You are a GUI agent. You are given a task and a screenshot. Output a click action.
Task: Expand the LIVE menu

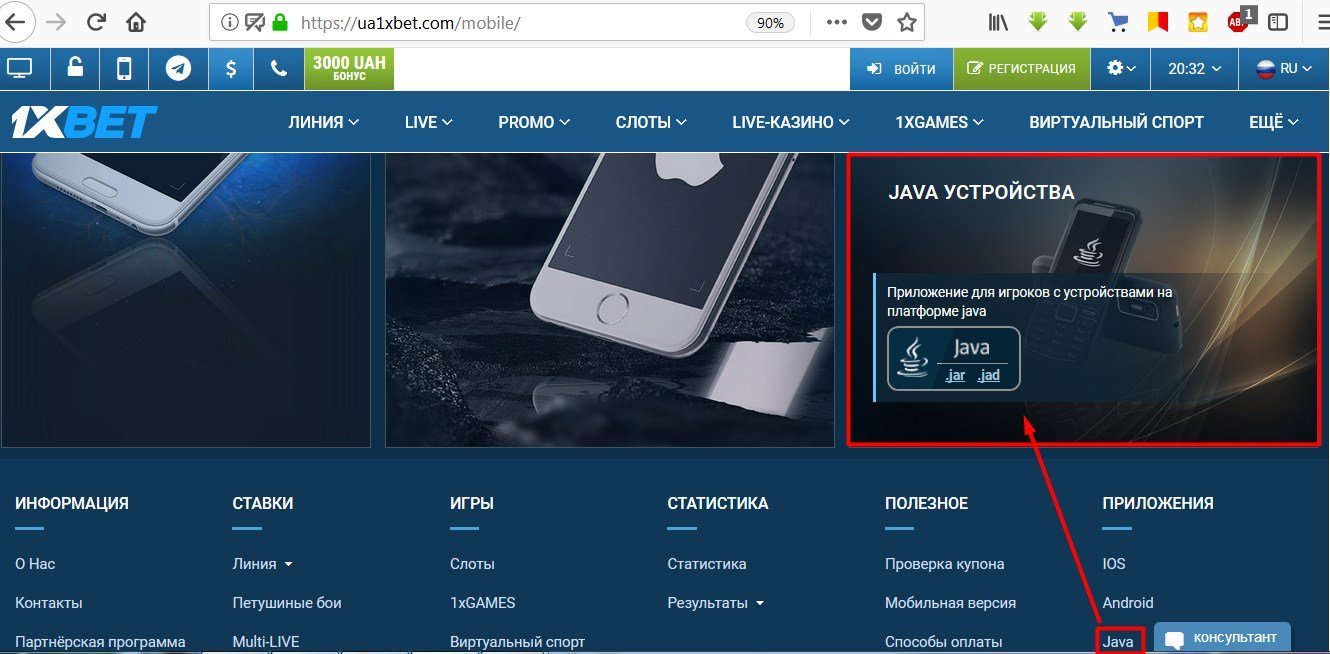(429, 122)
